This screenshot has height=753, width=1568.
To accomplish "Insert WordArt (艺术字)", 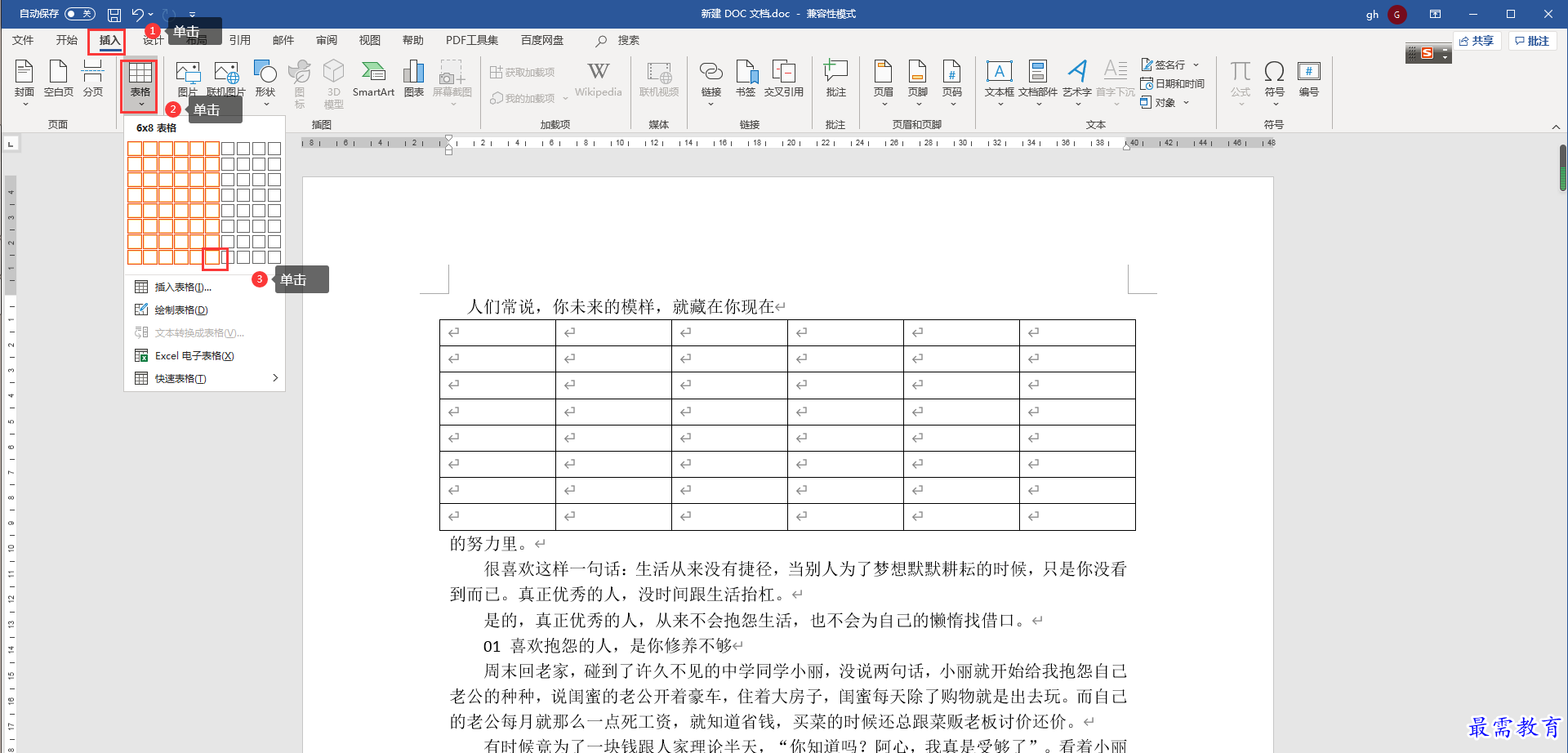I will (x=1077, y=83).
